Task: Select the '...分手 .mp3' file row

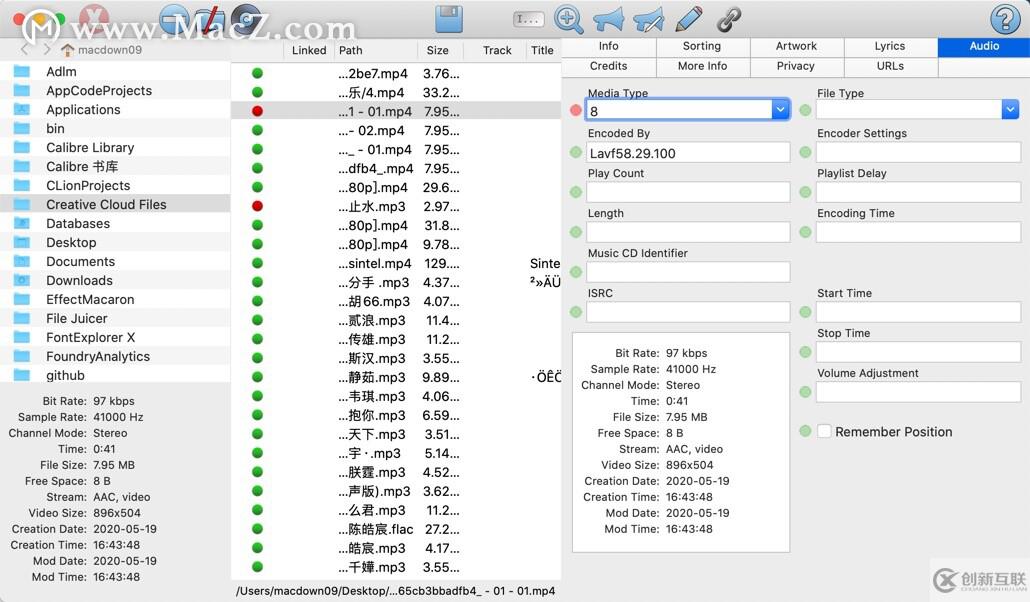Action: pyautogui.click(x=396, y=283)
